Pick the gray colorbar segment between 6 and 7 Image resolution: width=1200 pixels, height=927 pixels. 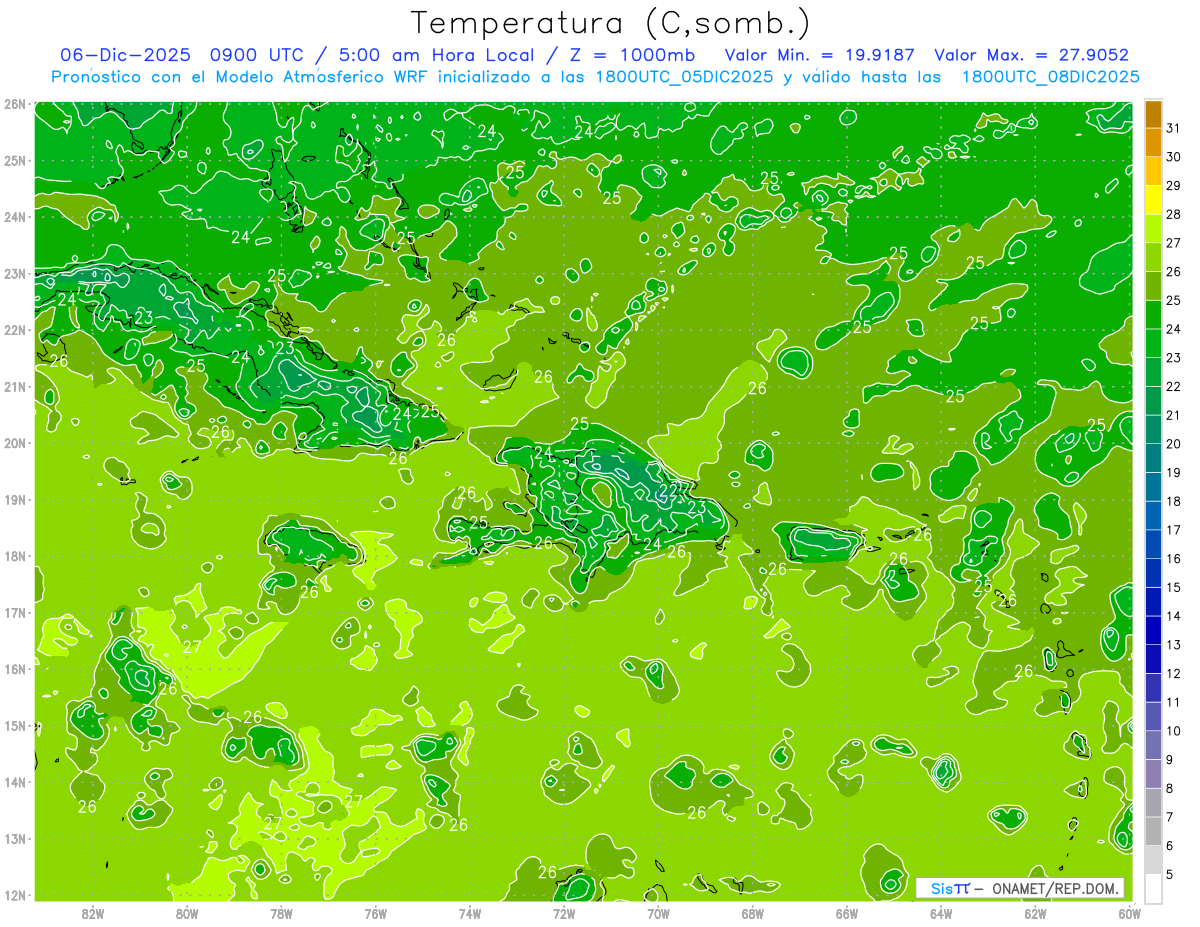[1154, 831]
